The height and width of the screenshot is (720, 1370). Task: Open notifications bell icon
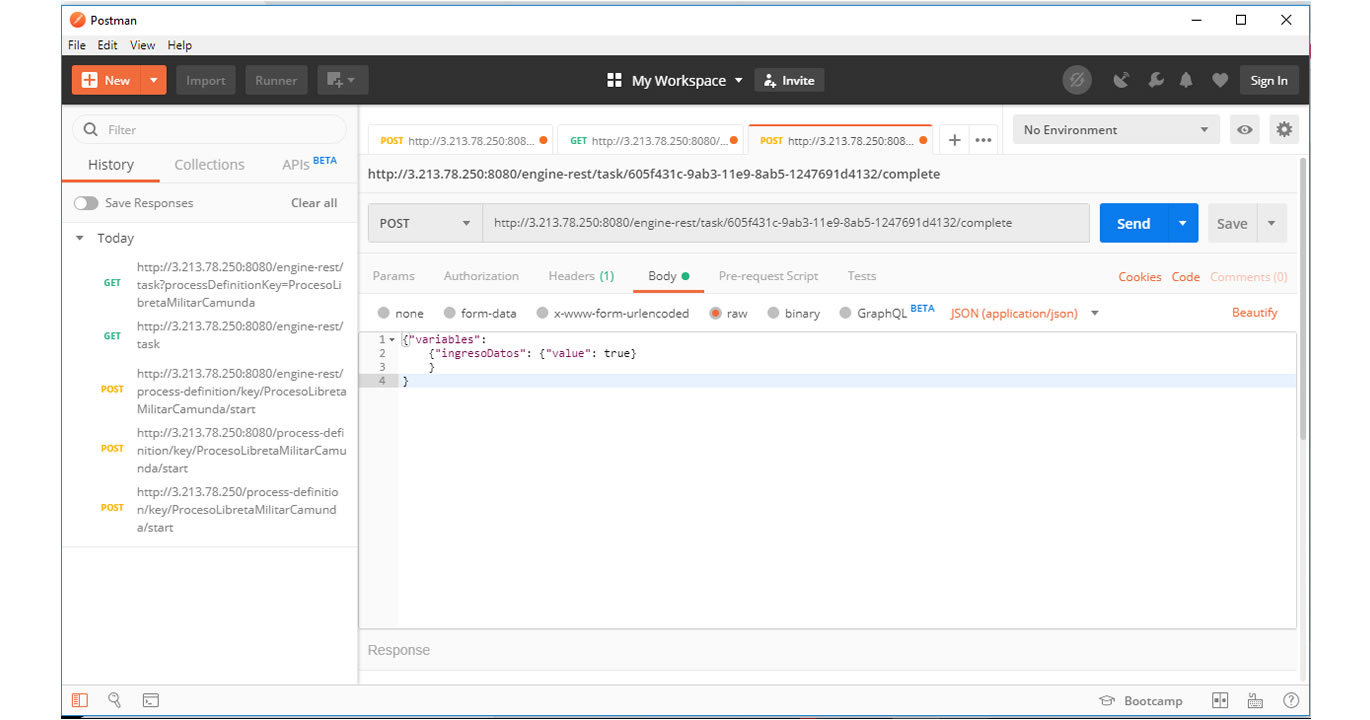click(1186, 80)
